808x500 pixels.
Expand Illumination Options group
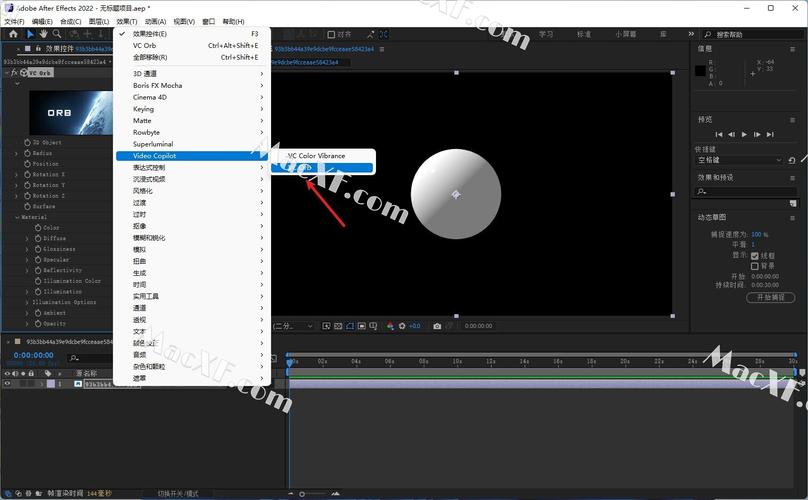tap(27, 303)
